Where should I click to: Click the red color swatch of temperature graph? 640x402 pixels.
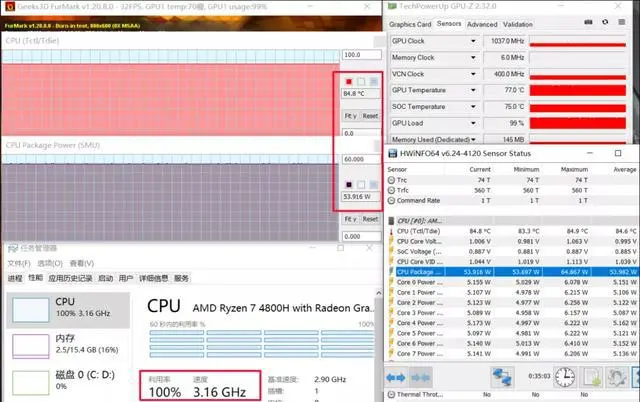(349, 82)
